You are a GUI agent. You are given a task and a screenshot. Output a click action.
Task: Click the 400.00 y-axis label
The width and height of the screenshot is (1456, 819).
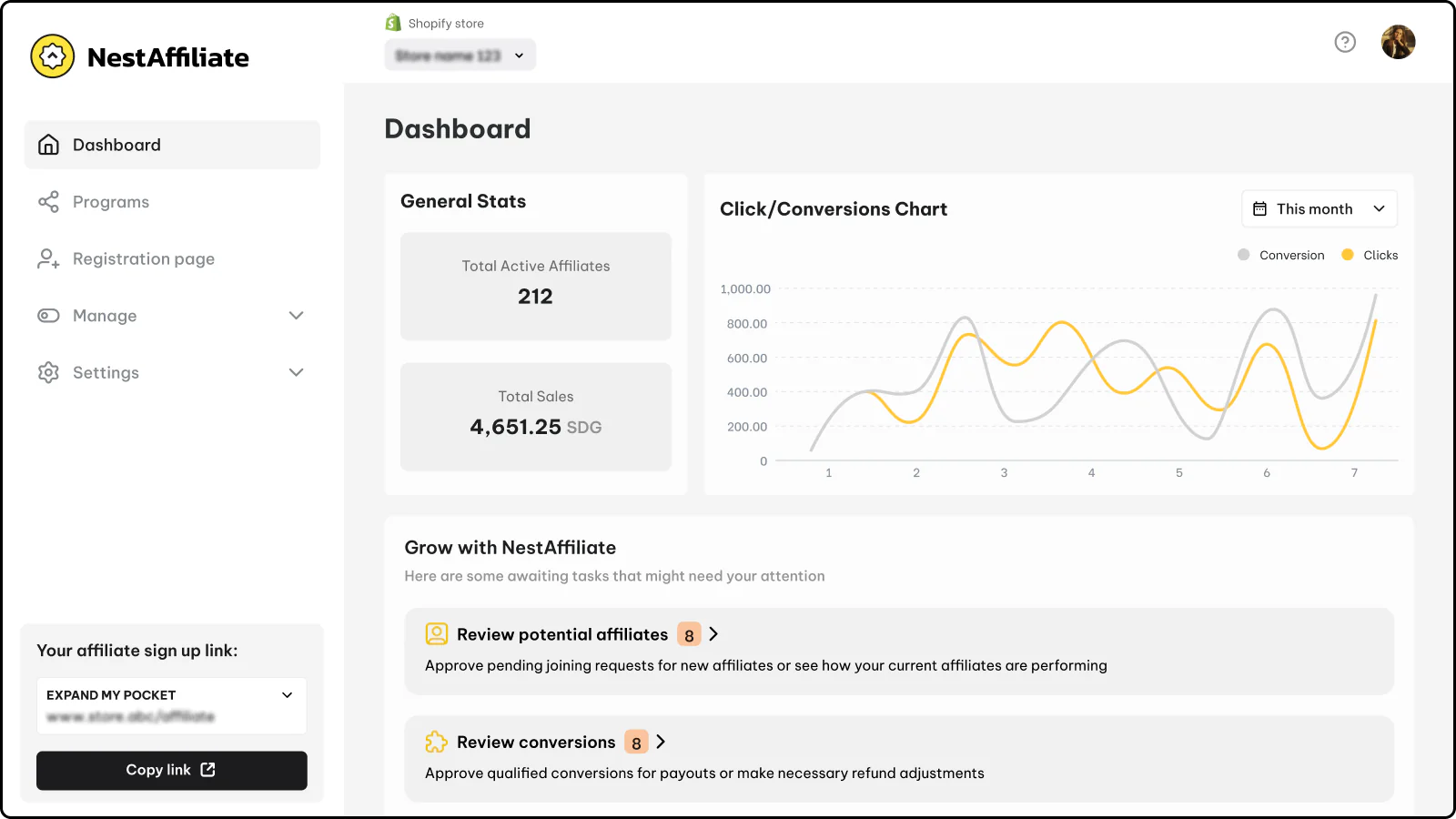(x=747, y=392)
